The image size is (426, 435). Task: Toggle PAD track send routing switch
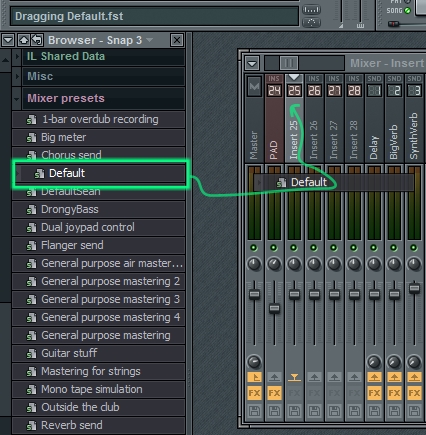(274, 377)
